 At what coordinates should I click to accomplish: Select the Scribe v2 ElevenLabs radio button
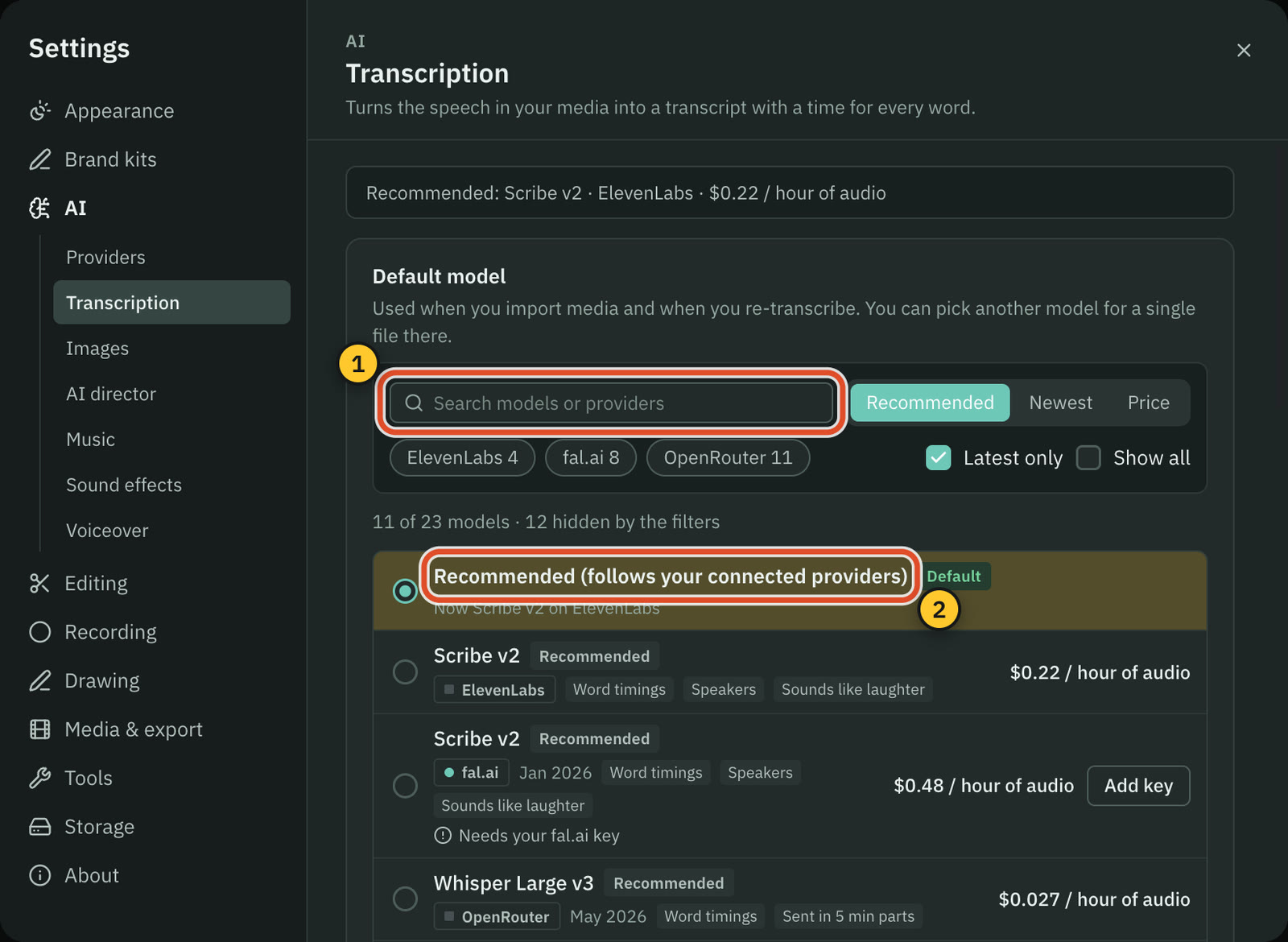coord(405,671)
